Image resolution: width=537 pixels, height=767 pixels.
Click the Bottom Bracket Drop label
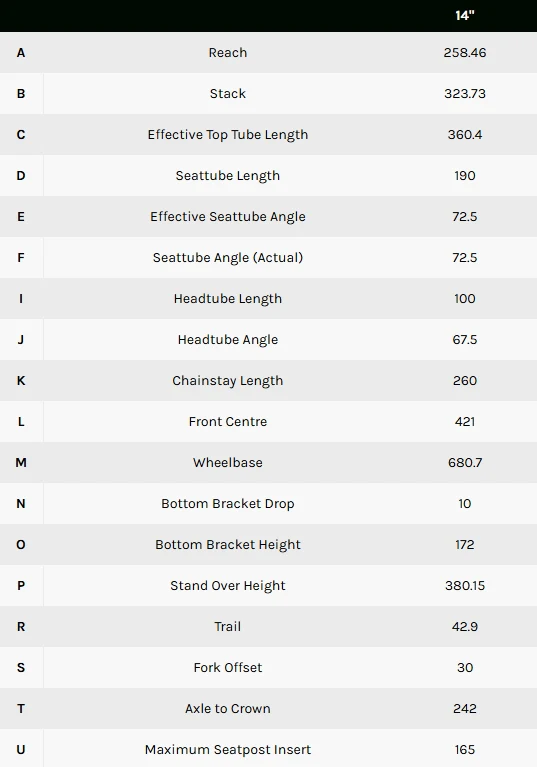pos(227,503)
